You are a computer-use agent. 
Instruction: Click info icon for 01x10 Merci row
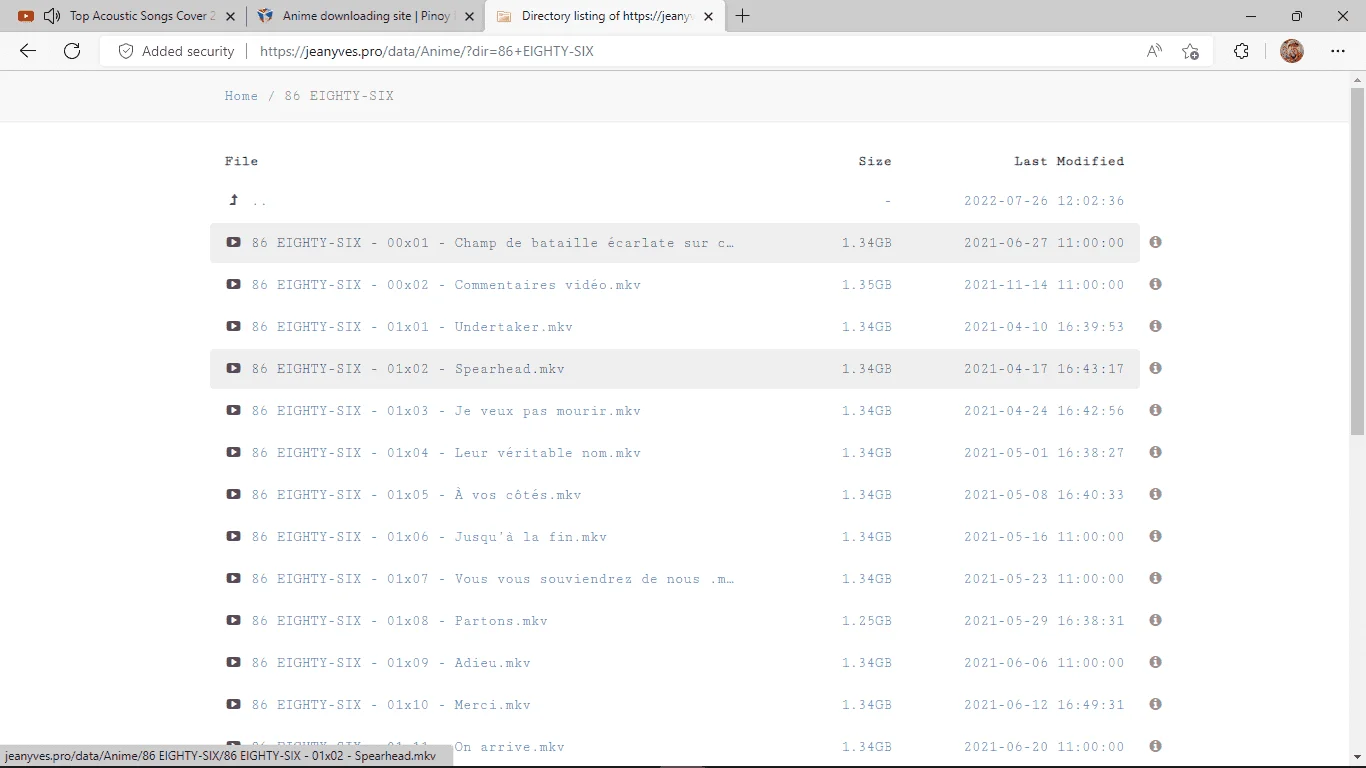coord(1155,704)
